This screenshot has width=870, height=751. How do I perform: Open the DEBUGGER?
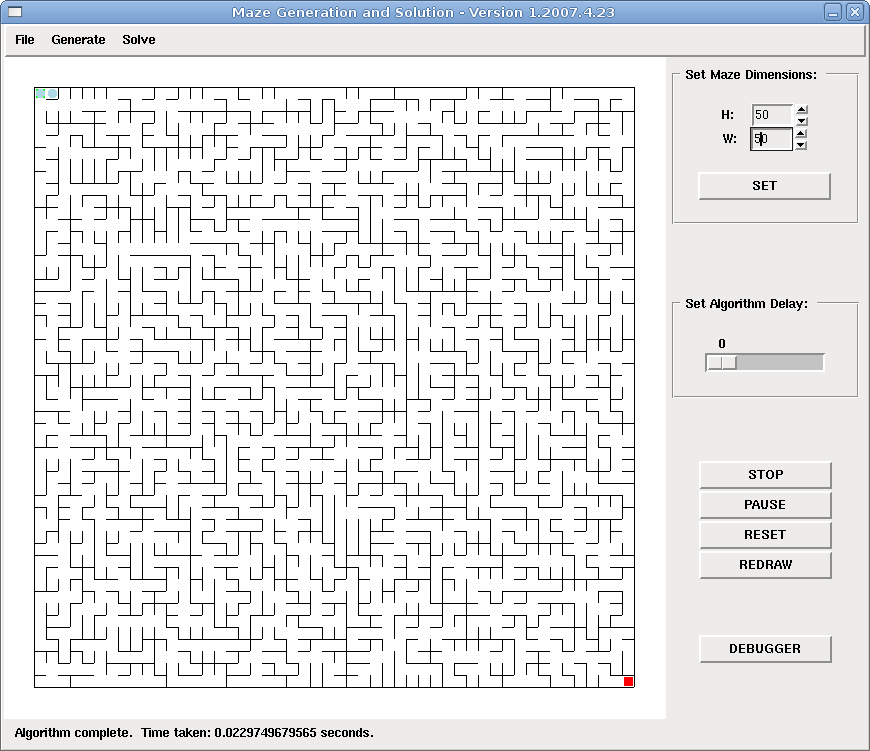(765, 649)
